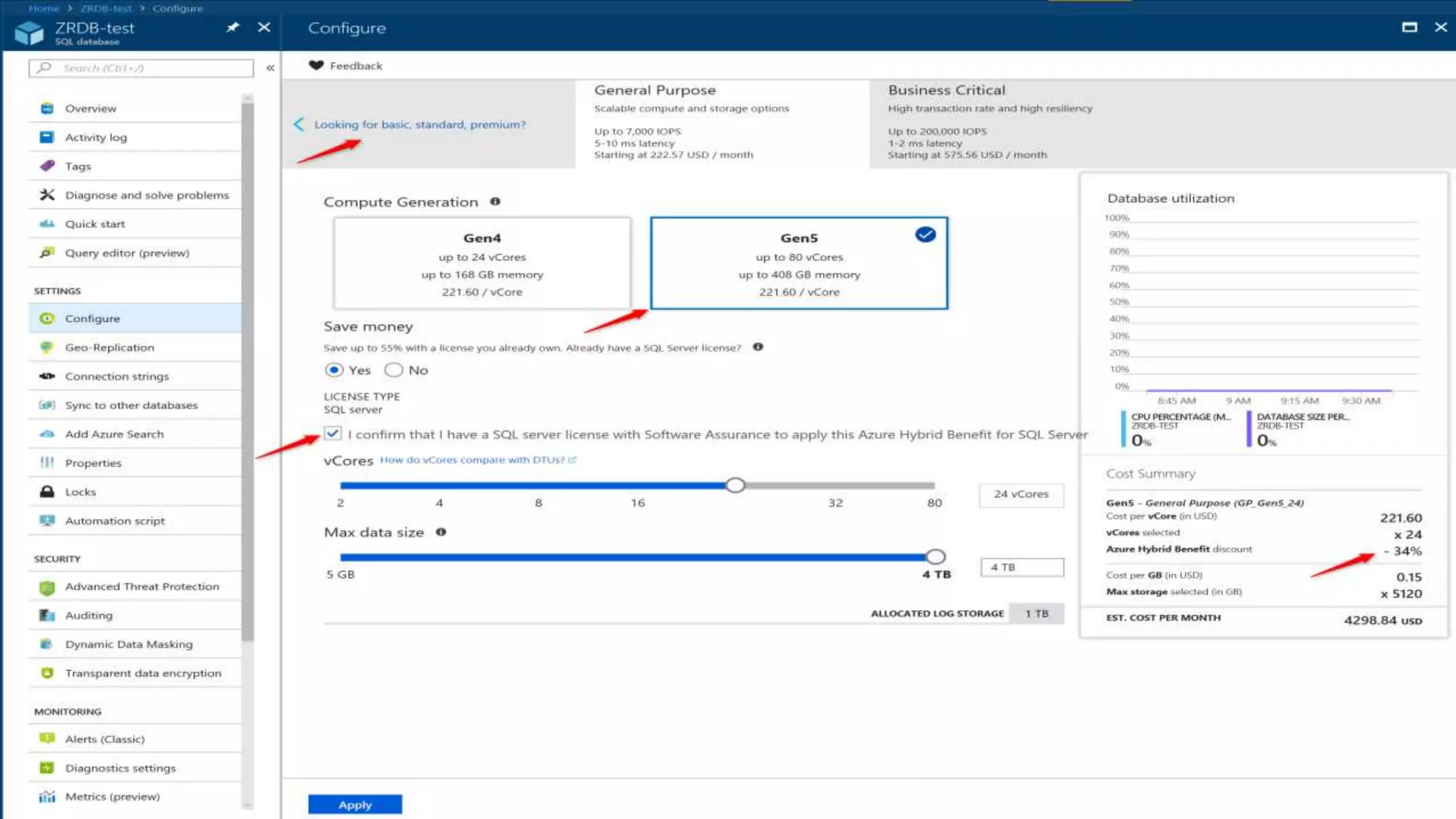Toggle the Software Assurance confirmation checkbox
The width and height of the screenshot is (1456, 819).
tap(333, 433)
